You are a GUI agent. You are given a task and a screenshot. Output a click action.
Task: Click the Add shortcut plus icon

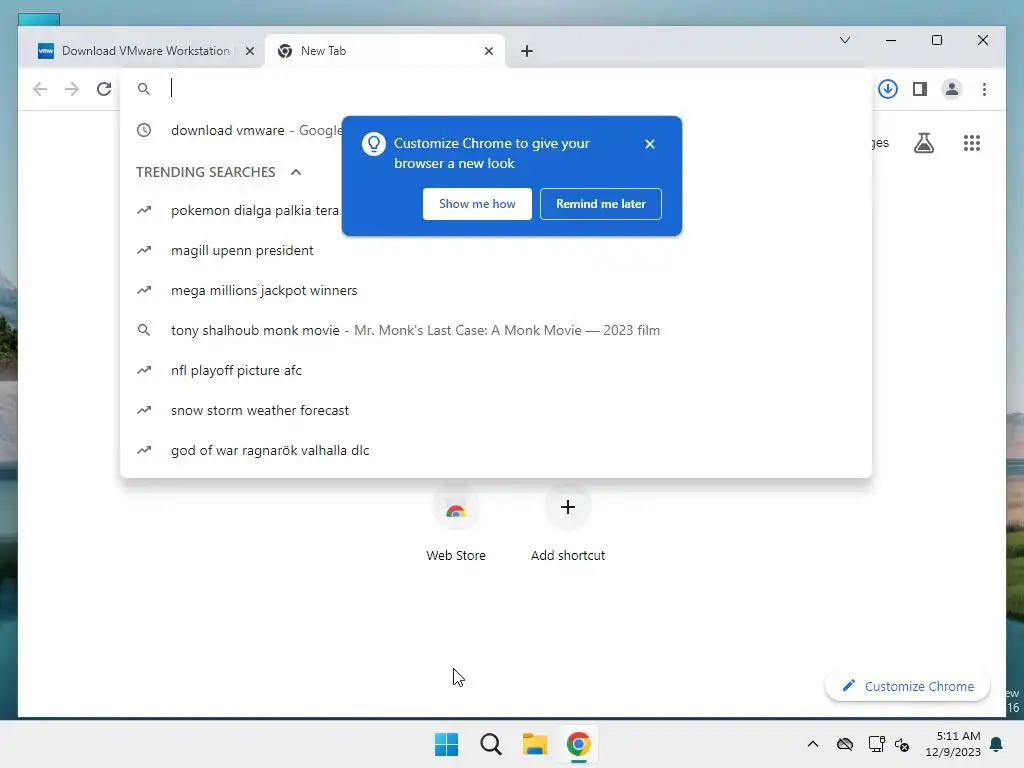568,507
